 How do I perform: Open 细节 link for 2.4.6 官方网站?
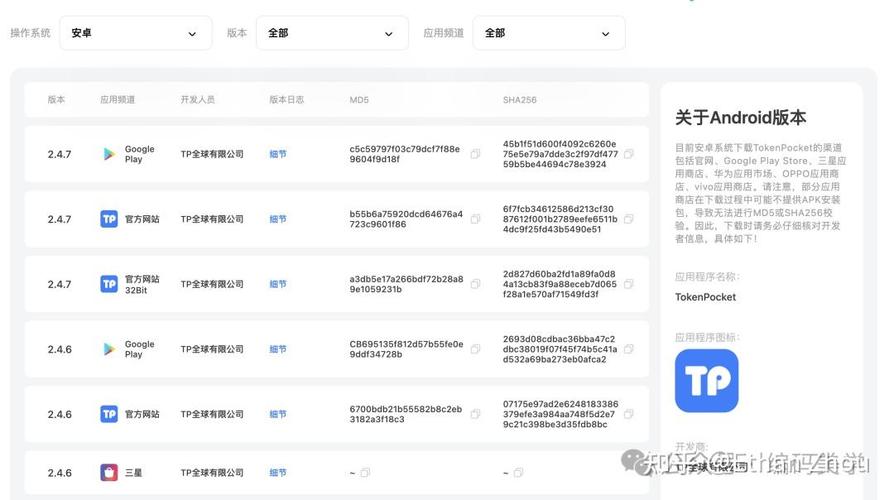(x=278, y=414)
